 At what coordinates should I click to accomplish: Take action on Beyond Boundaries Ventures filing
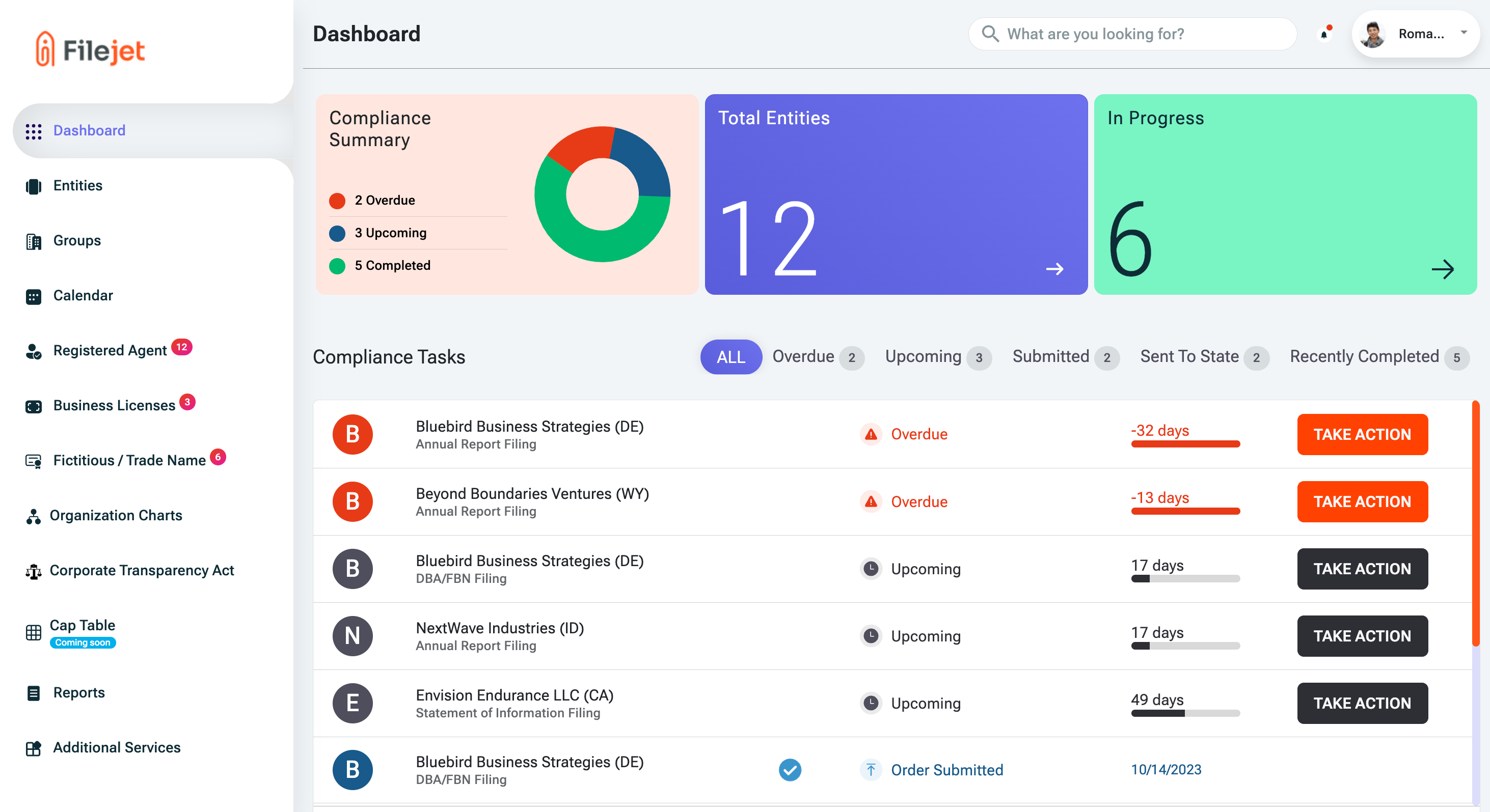1362,501
